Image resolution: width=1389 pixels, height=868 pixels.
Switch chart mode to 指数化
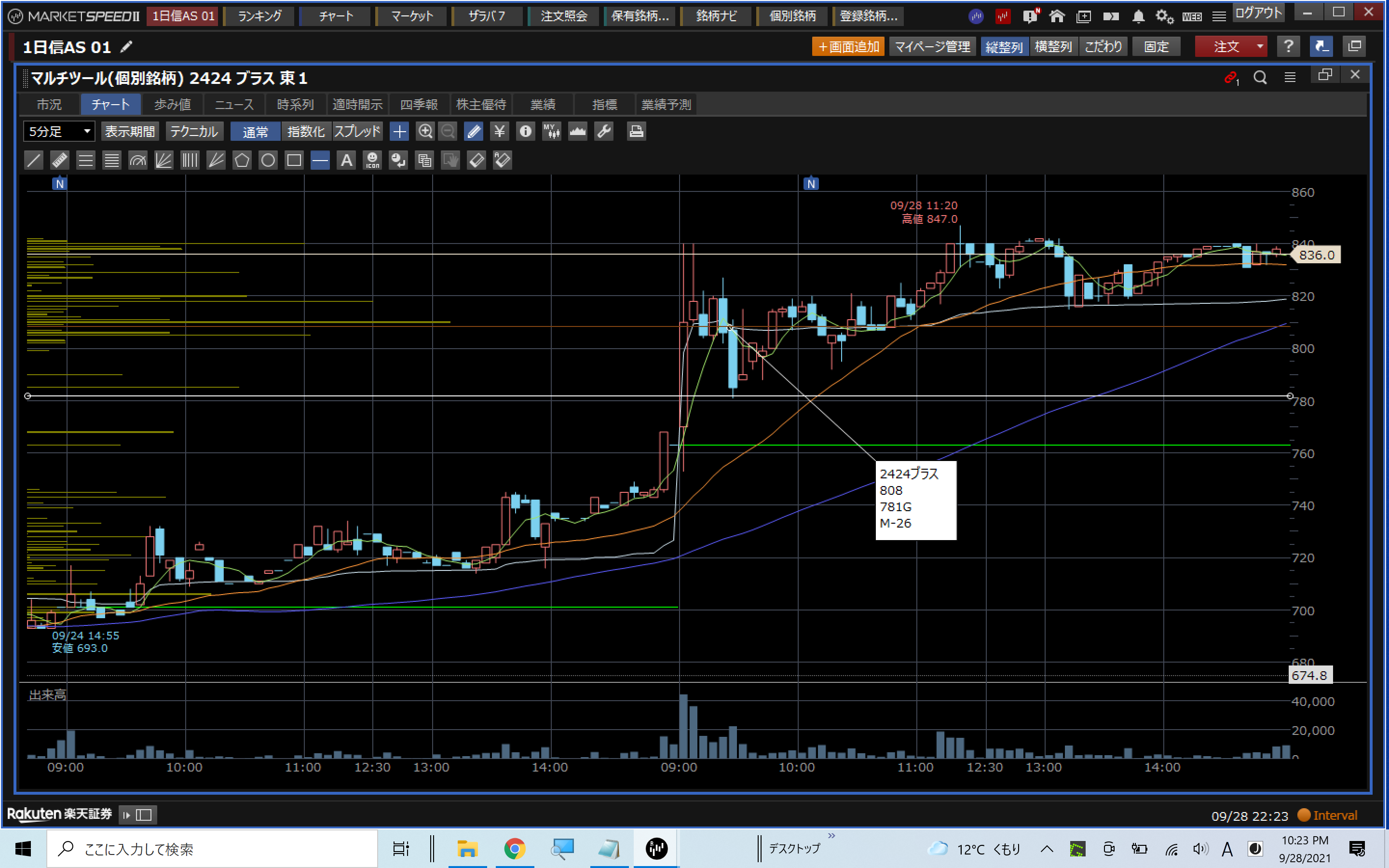[x=305, y=132]
